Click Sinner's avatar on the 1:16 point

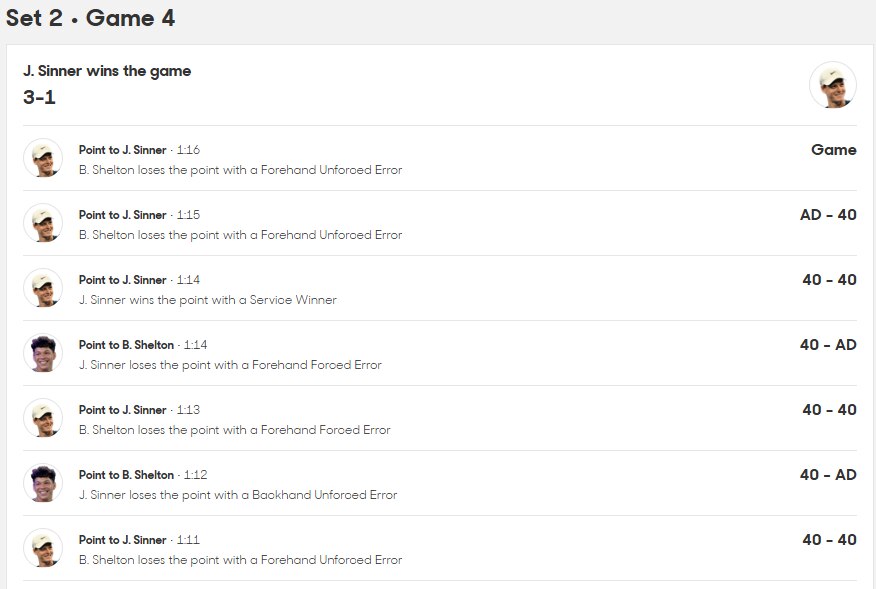[43, 158]
